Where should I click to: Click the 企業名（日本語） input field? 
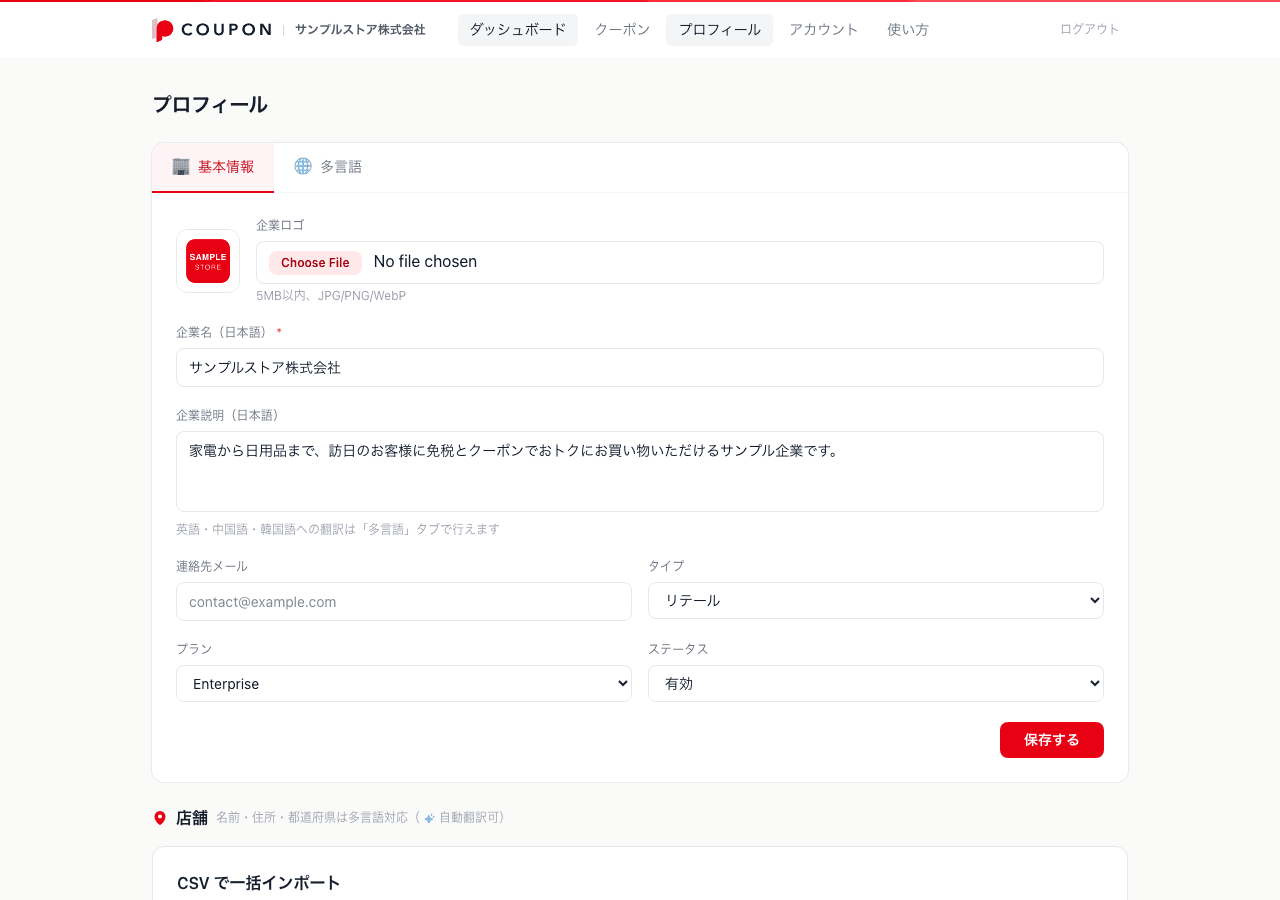point(640,368)
